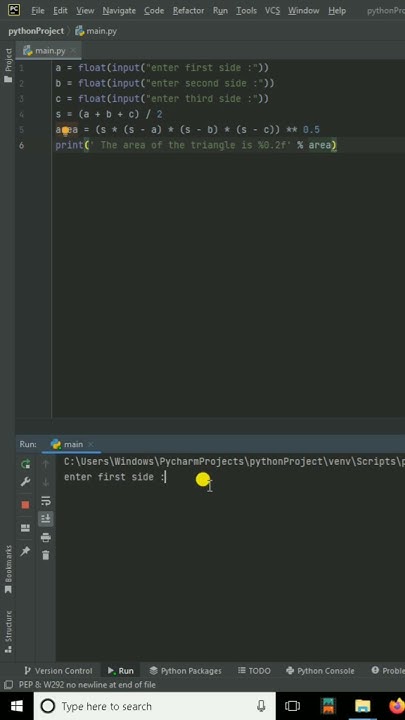
Task: Click the word 'print' on line 6
Action: pyautogui.click(x=69, y=146)
